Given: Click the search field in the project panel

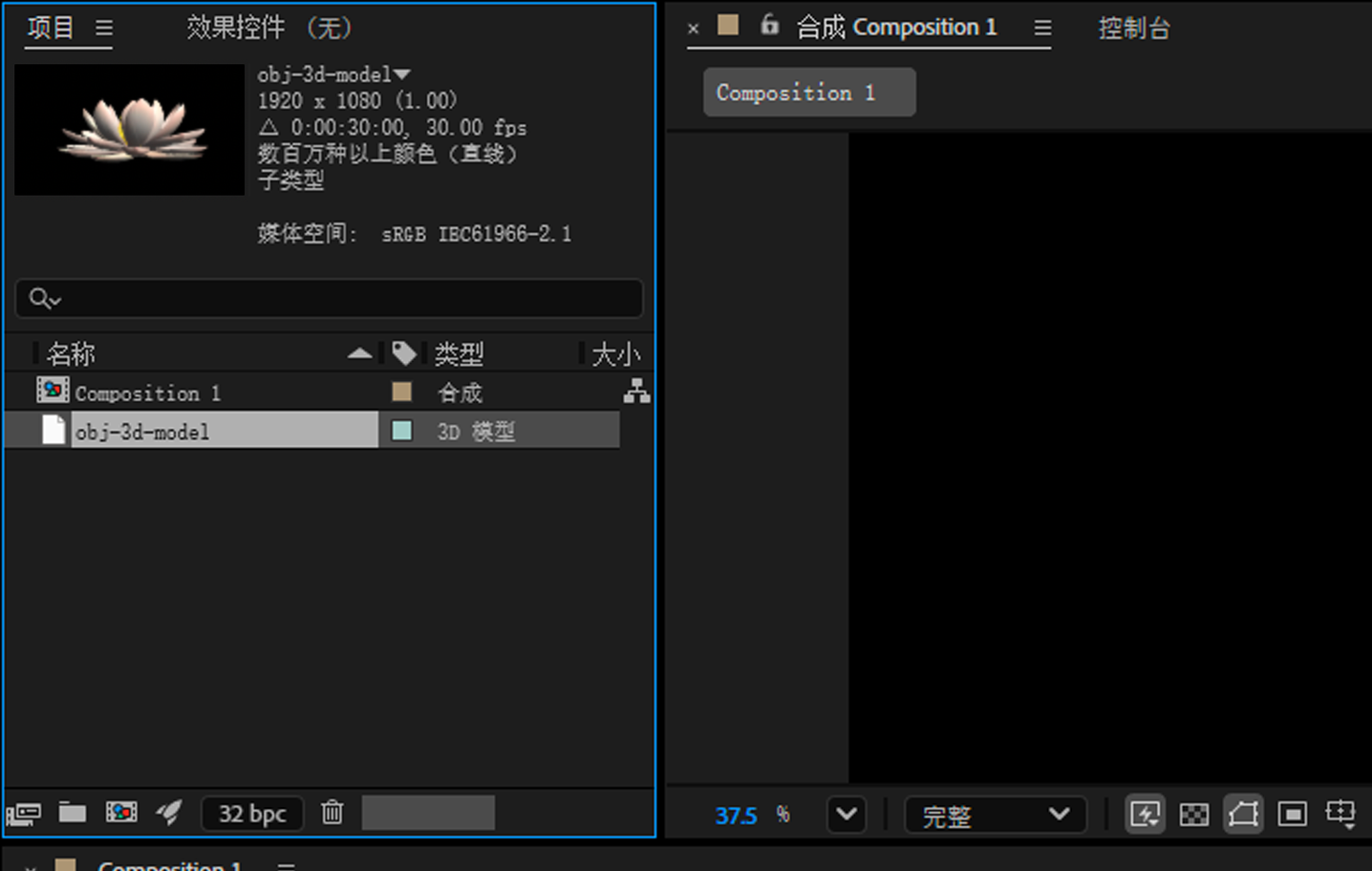Looking at the screenshot, I should coord(329,299).
